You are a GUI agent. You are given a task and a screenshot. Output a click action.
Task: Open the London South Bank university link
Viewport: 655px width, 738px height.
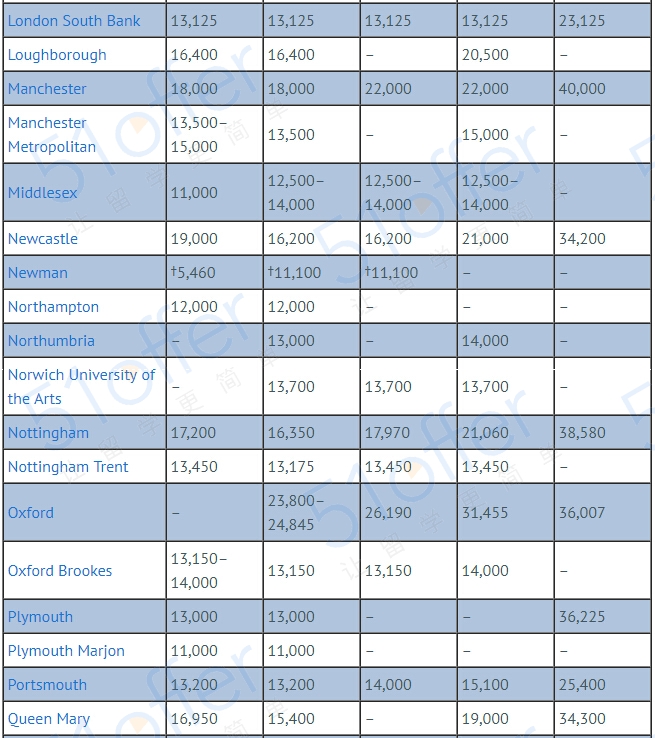pos(74,21)
